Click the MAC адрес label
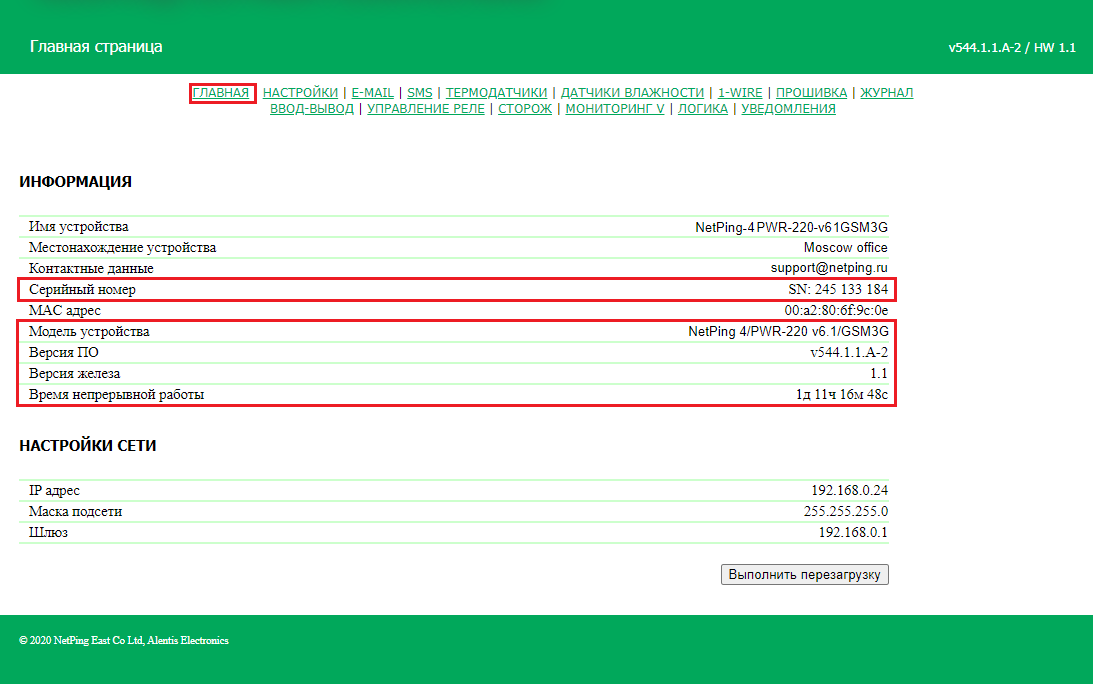Image resolution: width=1093 pixels, height=684 pixels. [x=65, y=310]
